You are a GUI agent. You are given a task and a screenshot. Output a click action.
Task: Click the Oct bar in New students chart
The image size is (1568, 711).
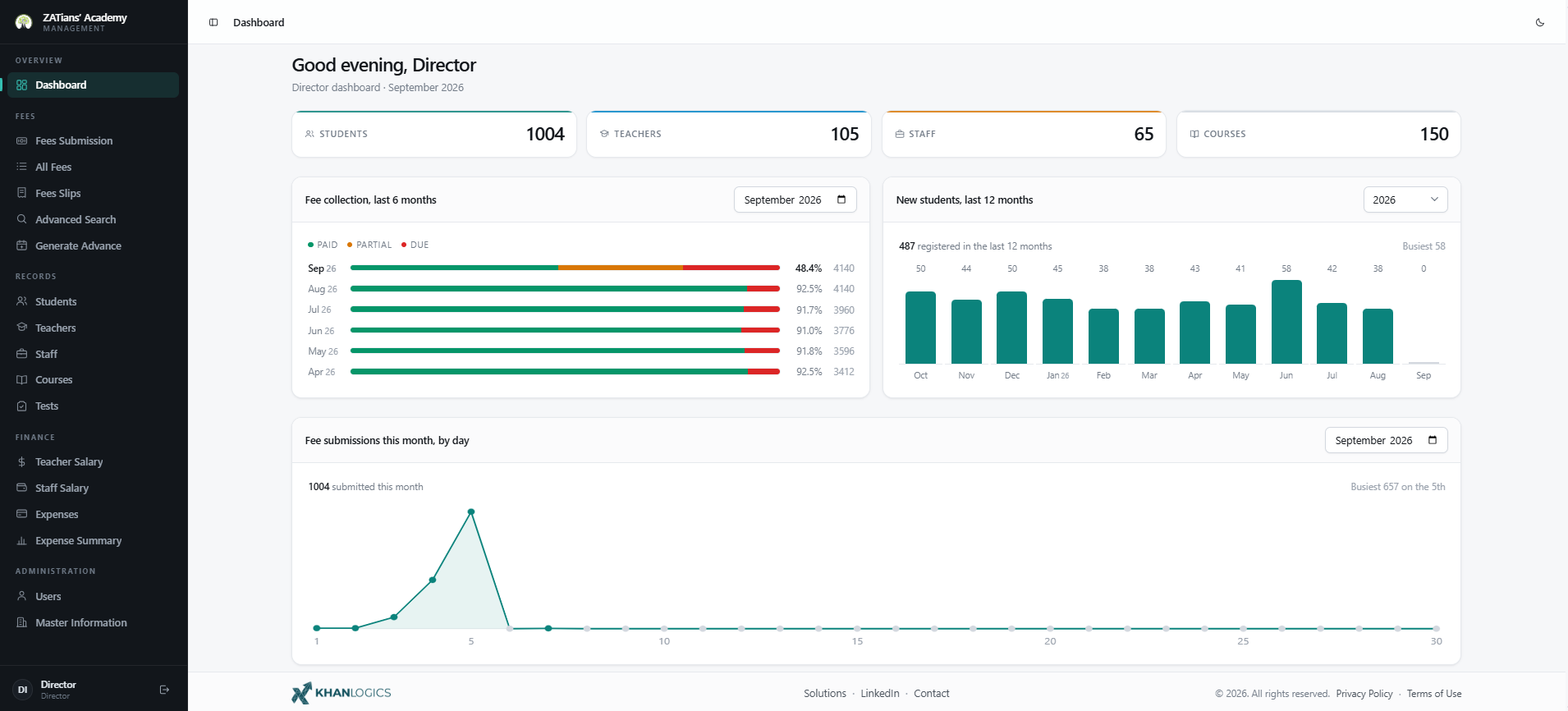click(920, 328)
